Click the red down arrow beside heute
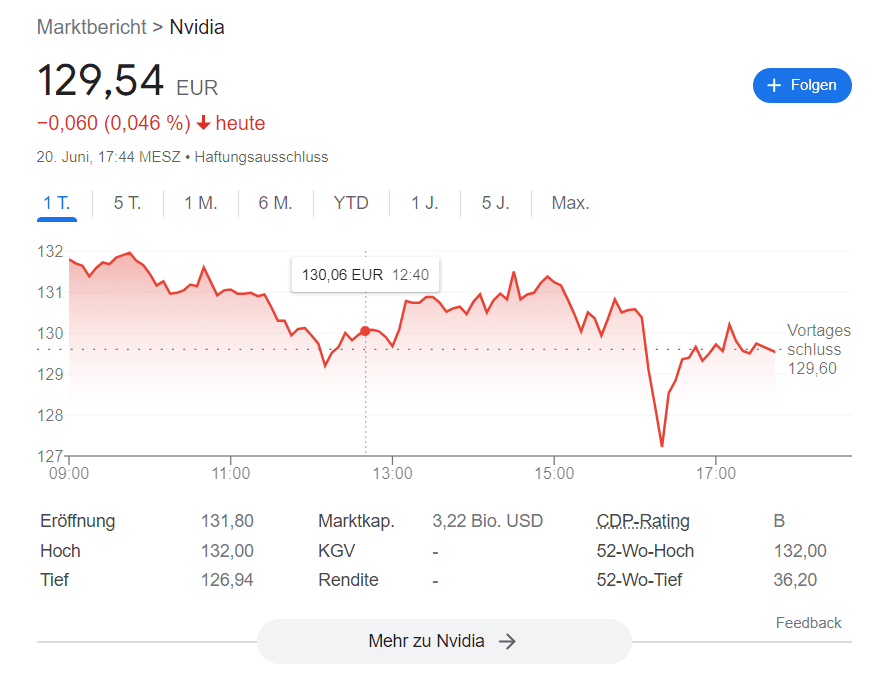The image size is (885, 686). click(203, 124)
